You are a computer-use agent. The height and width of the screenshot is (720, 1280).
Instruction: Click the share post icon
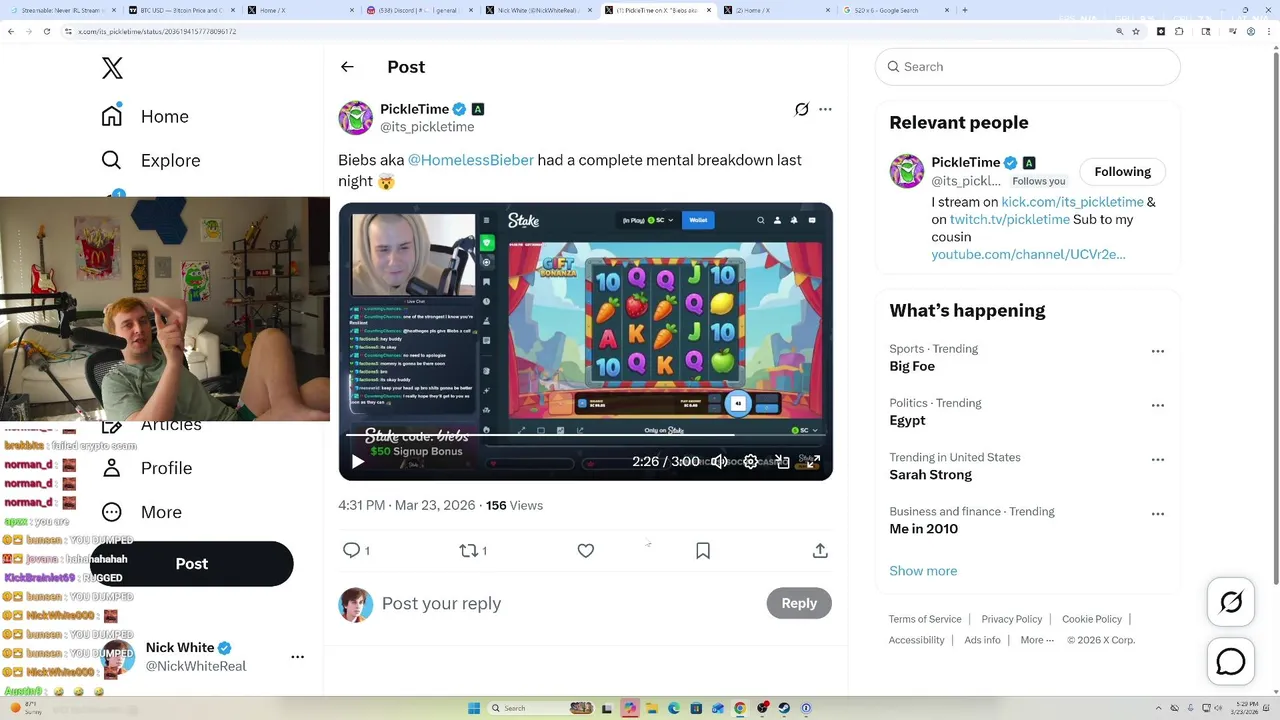pos(820,550)
